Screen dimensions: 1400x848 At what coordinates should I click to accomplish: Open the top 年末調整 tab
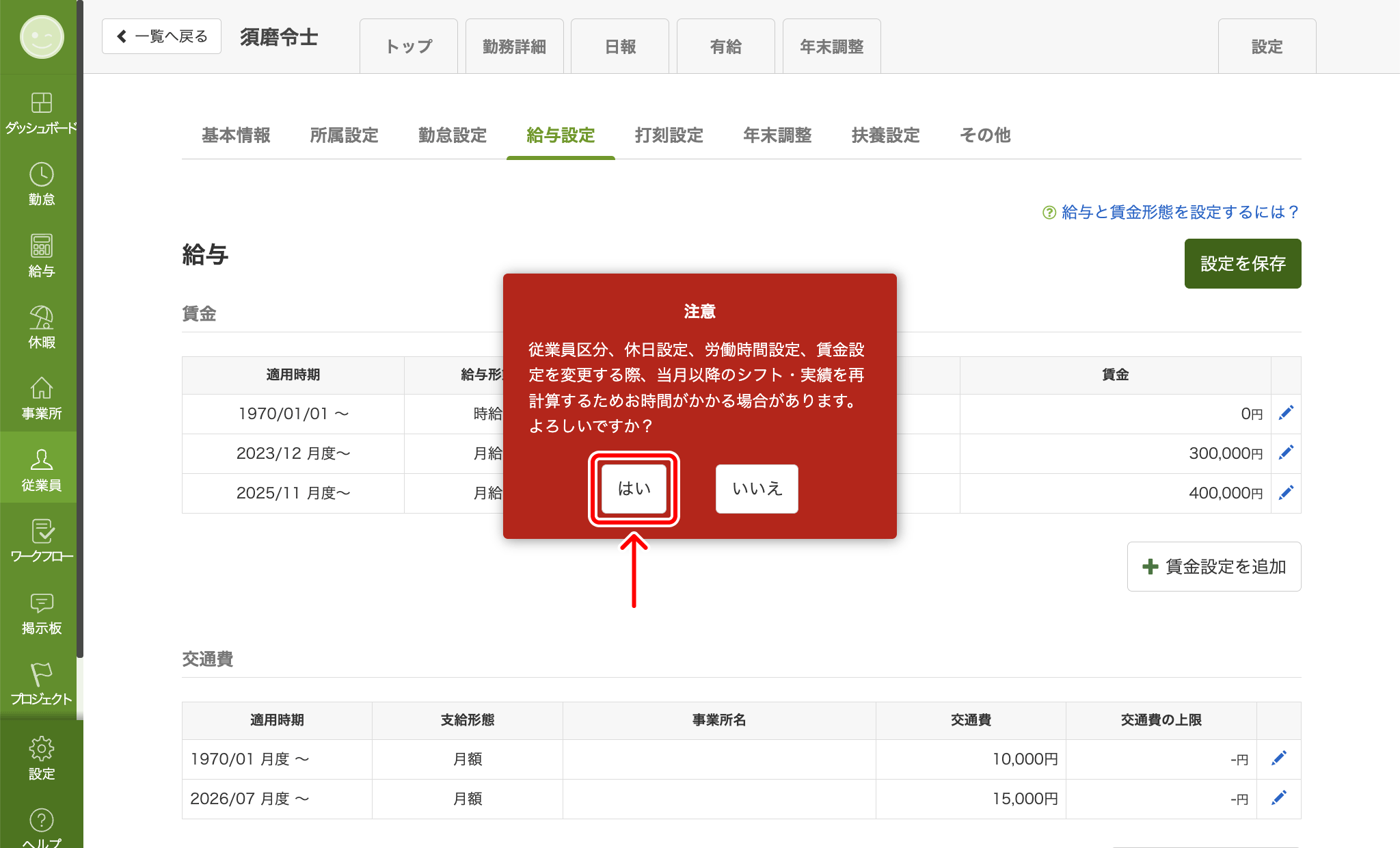(x=832, y=47)
